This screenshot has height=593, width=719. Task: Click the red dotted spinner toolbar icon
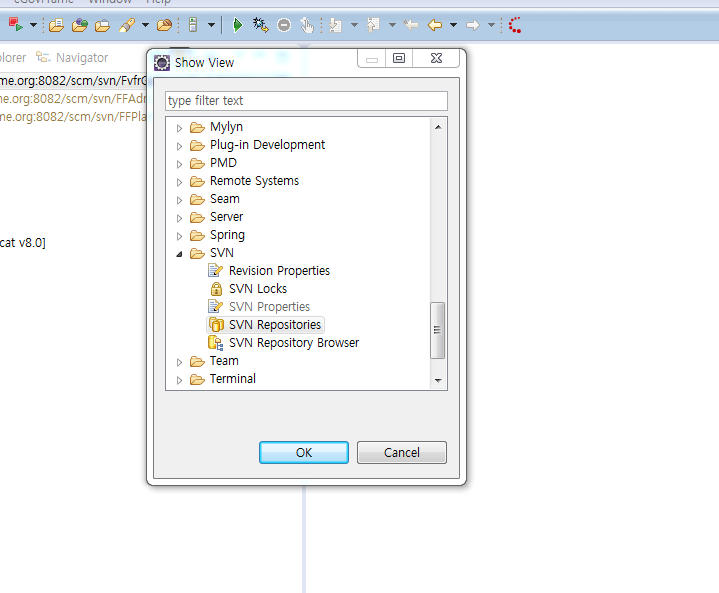(x=515, y=25)
